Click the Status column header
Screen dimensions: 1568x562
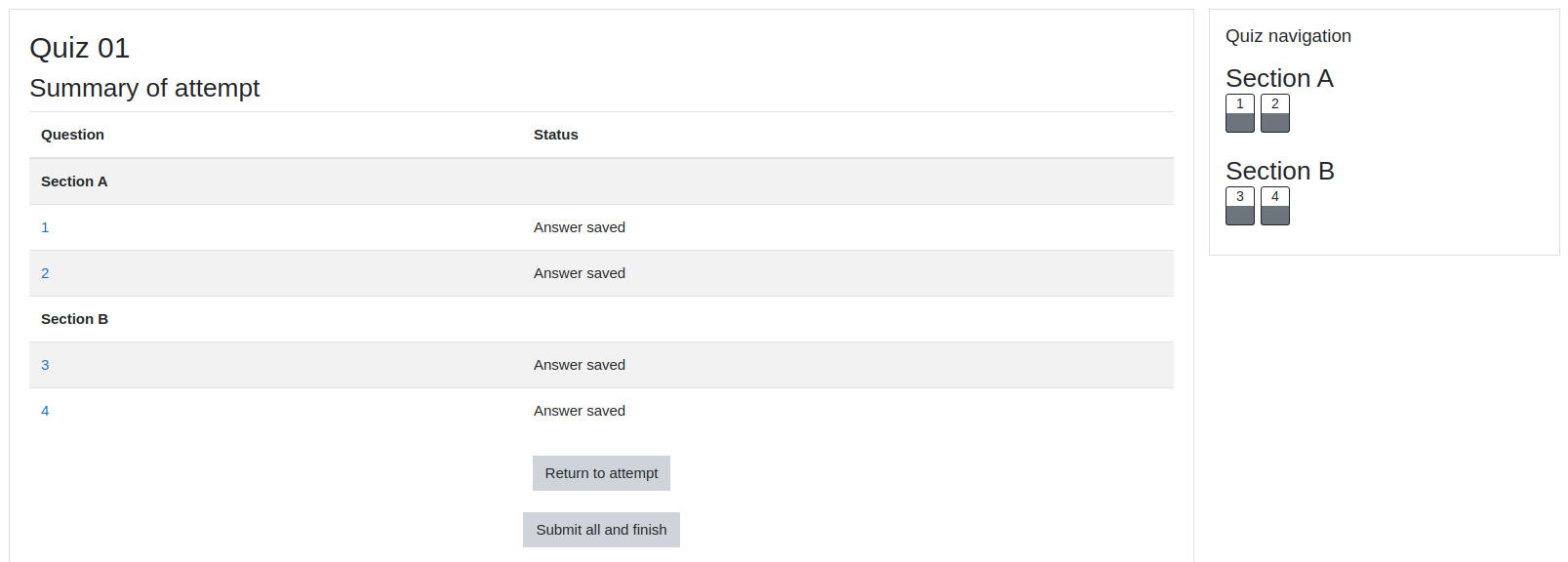click(555, 135)
